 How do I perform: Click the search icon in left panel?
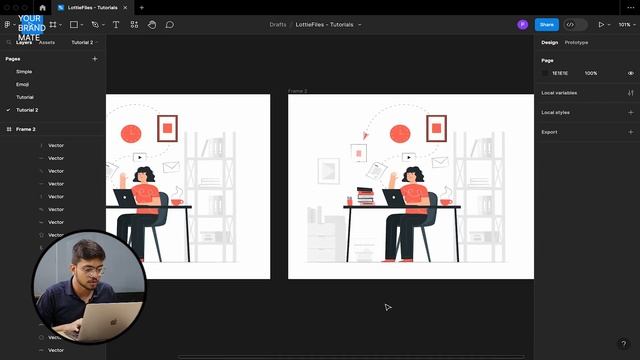9,42
